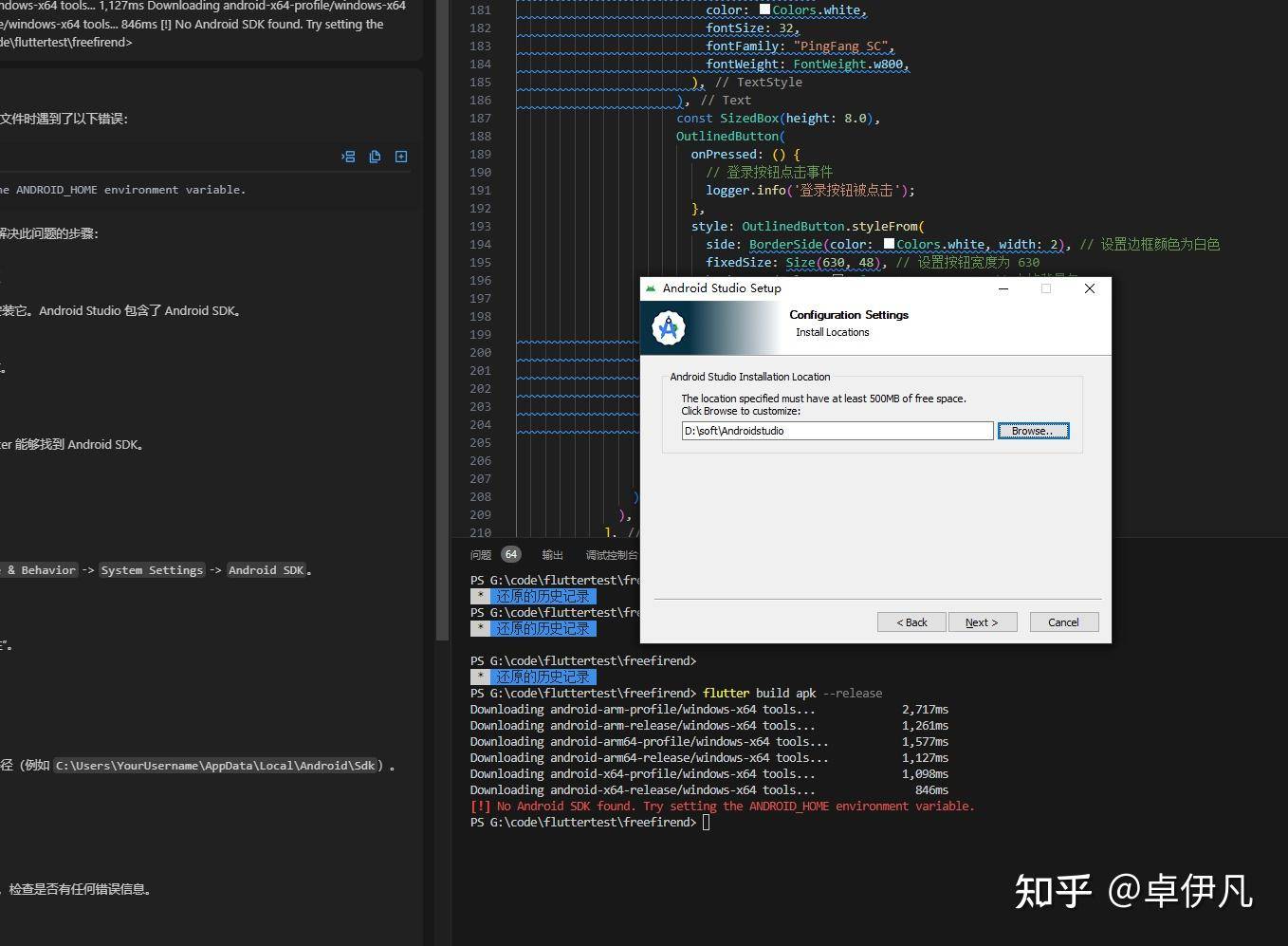Click the 'Android SDK' inline code in chat
1288x946 pixels.
266,570
